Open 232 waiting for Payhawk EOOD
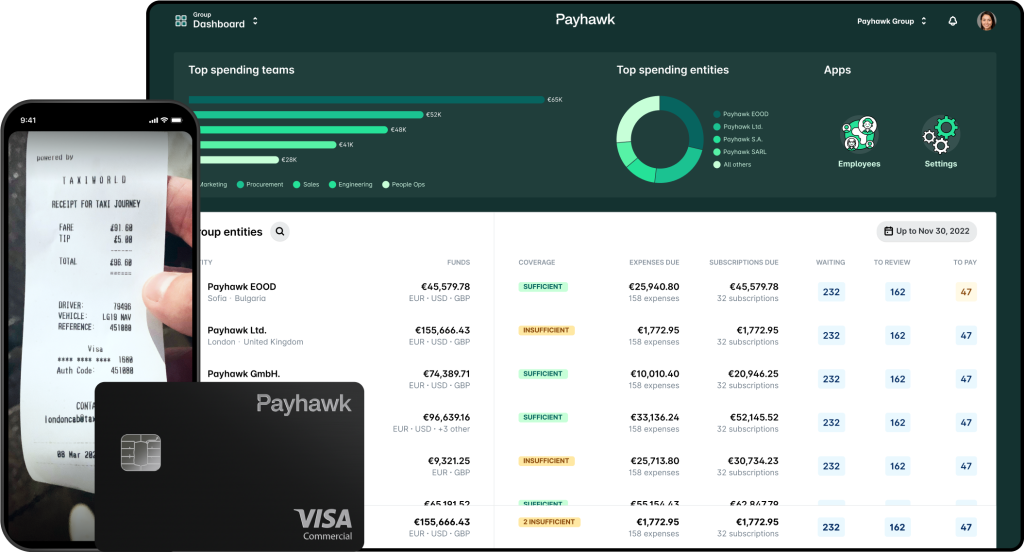The height and width of the screenshot is (552, 1024). click(x=831, y=292)
